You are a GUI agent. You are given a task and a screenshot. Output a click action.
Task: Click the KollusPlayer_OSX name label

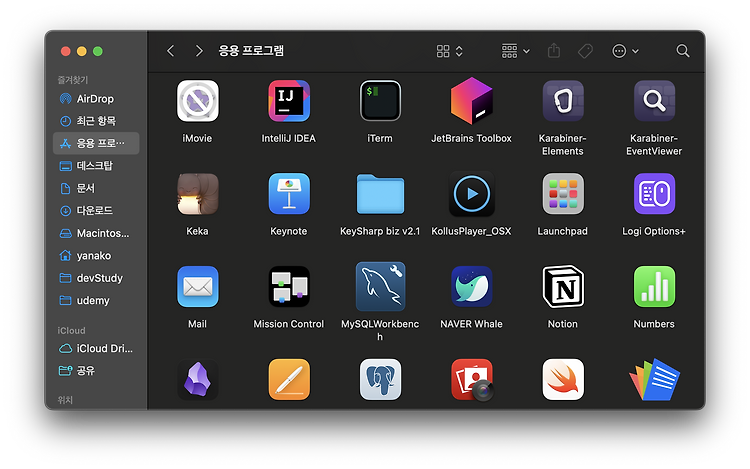472,231
